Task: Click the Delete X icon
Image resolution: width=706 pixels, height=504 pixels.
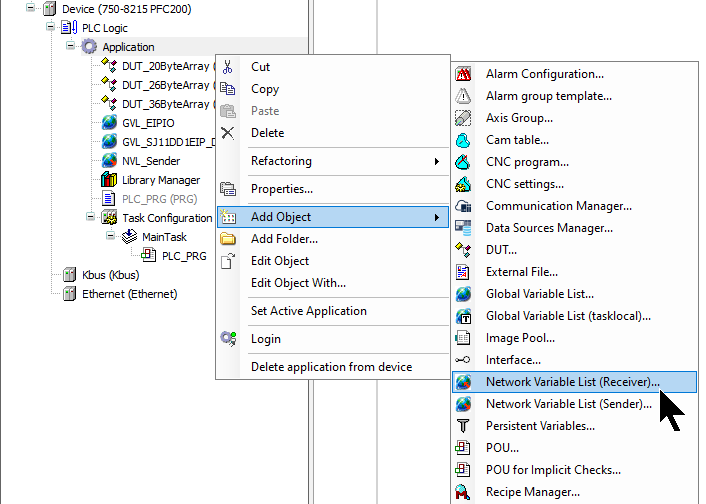Action: coord(228,133)
